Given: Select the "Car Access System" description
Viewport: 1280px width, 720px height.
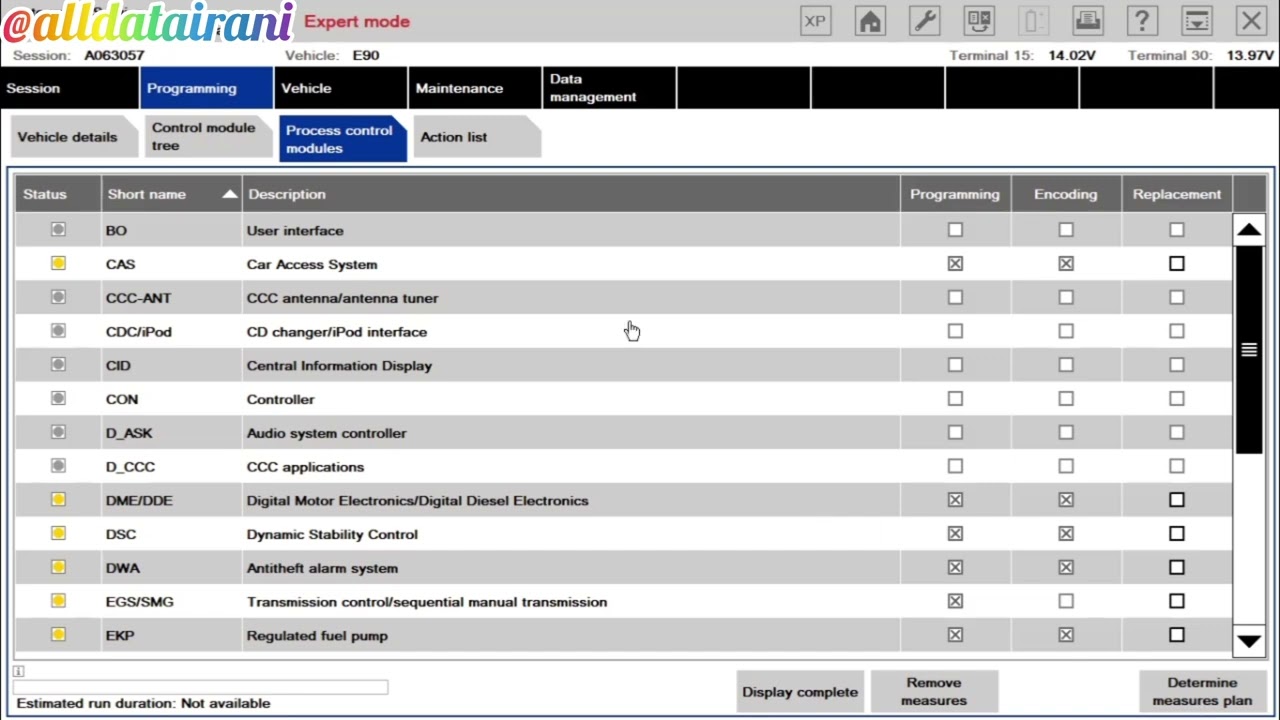Looking at the screenshot, I should coord(312,264).
